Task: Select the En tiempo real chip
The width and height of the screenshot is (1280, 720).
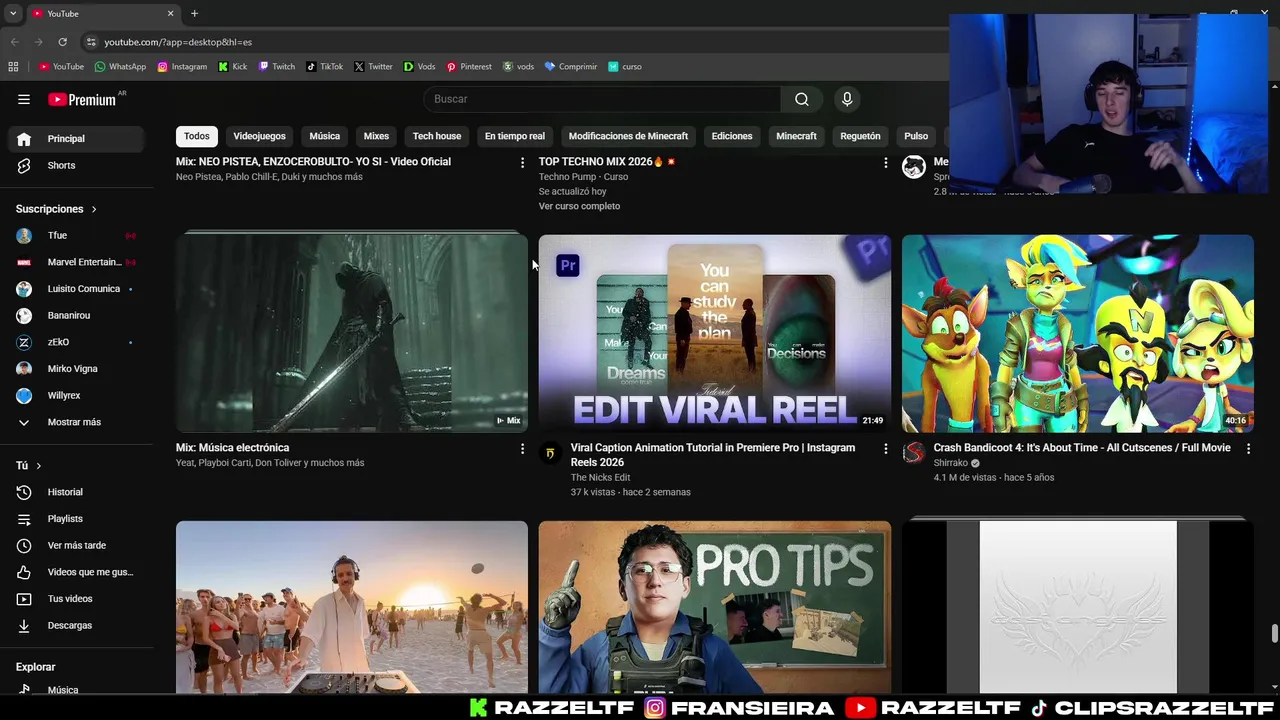Action: (515, 136)
